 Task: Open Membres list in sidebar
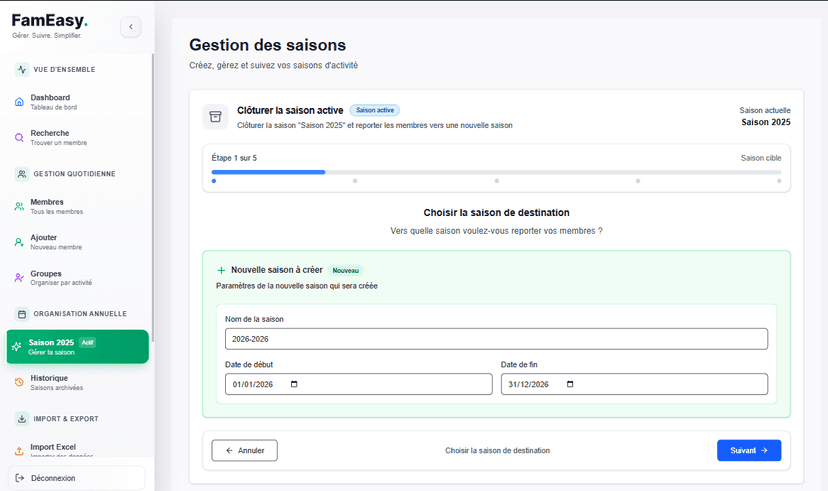(x=78, y=206)
